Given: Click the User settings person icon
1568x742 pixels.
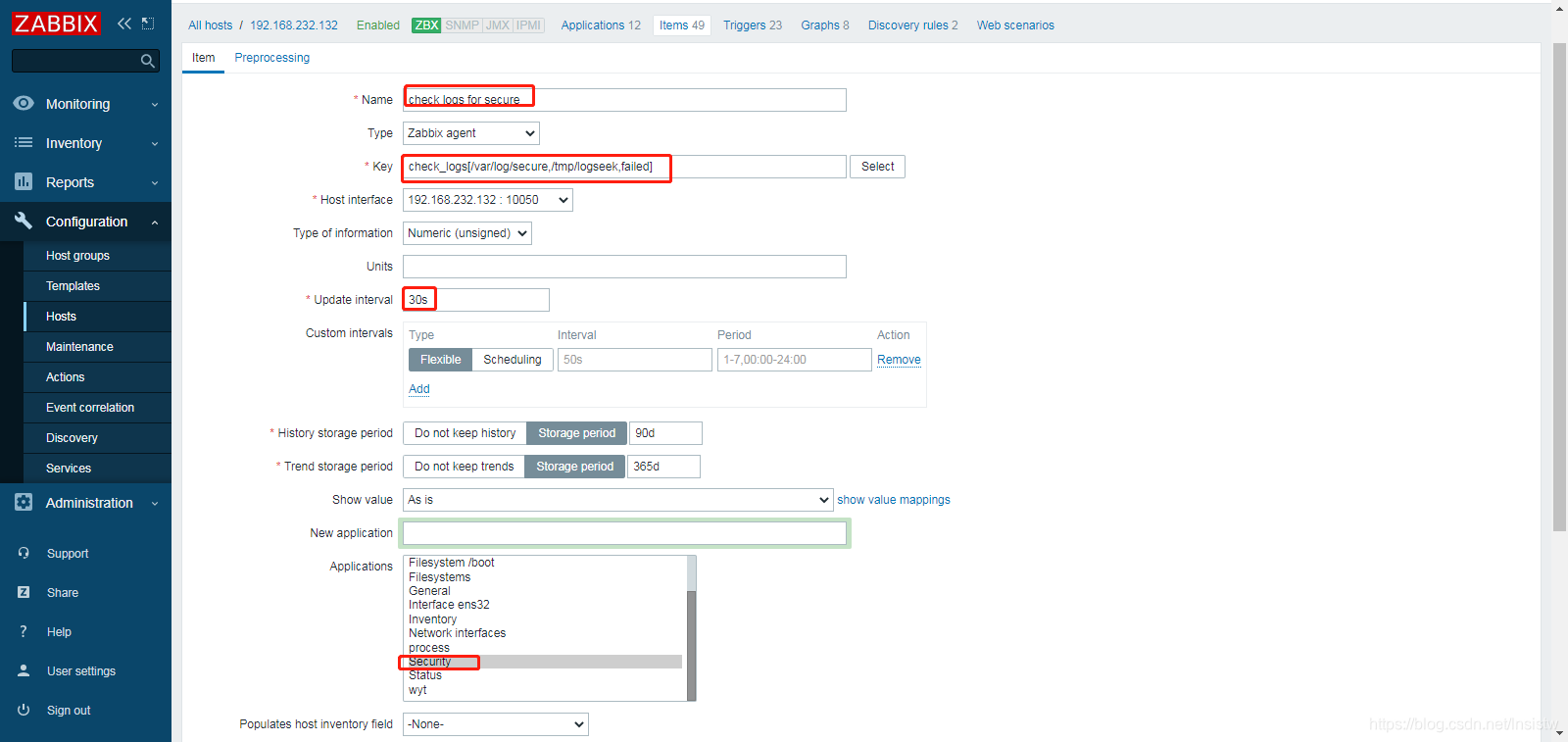Looking at the screenshot, I should coord(24,671).
